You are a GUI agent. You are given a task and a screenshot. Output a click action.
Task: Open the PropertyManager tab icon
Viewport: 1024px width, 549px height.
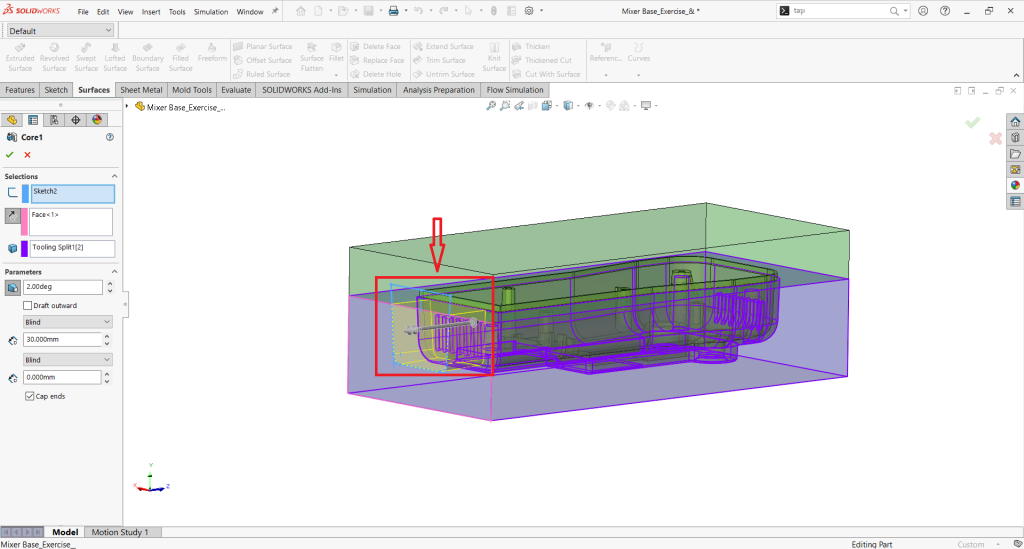point(32,120)
